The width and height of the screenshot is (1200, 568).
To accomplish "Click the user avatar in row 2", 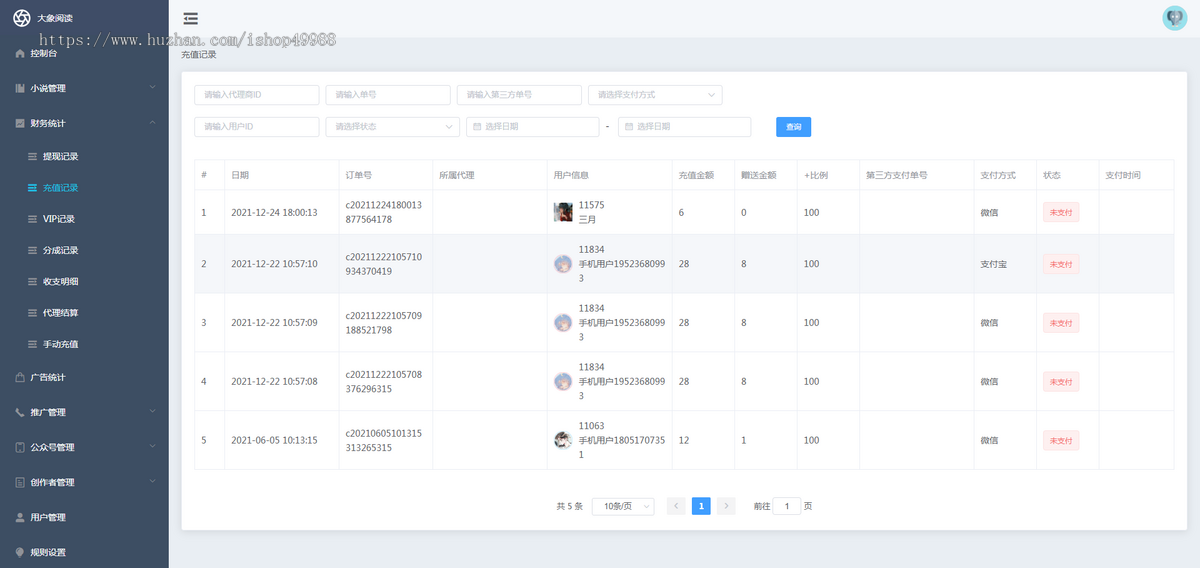I will coord(563,263).
